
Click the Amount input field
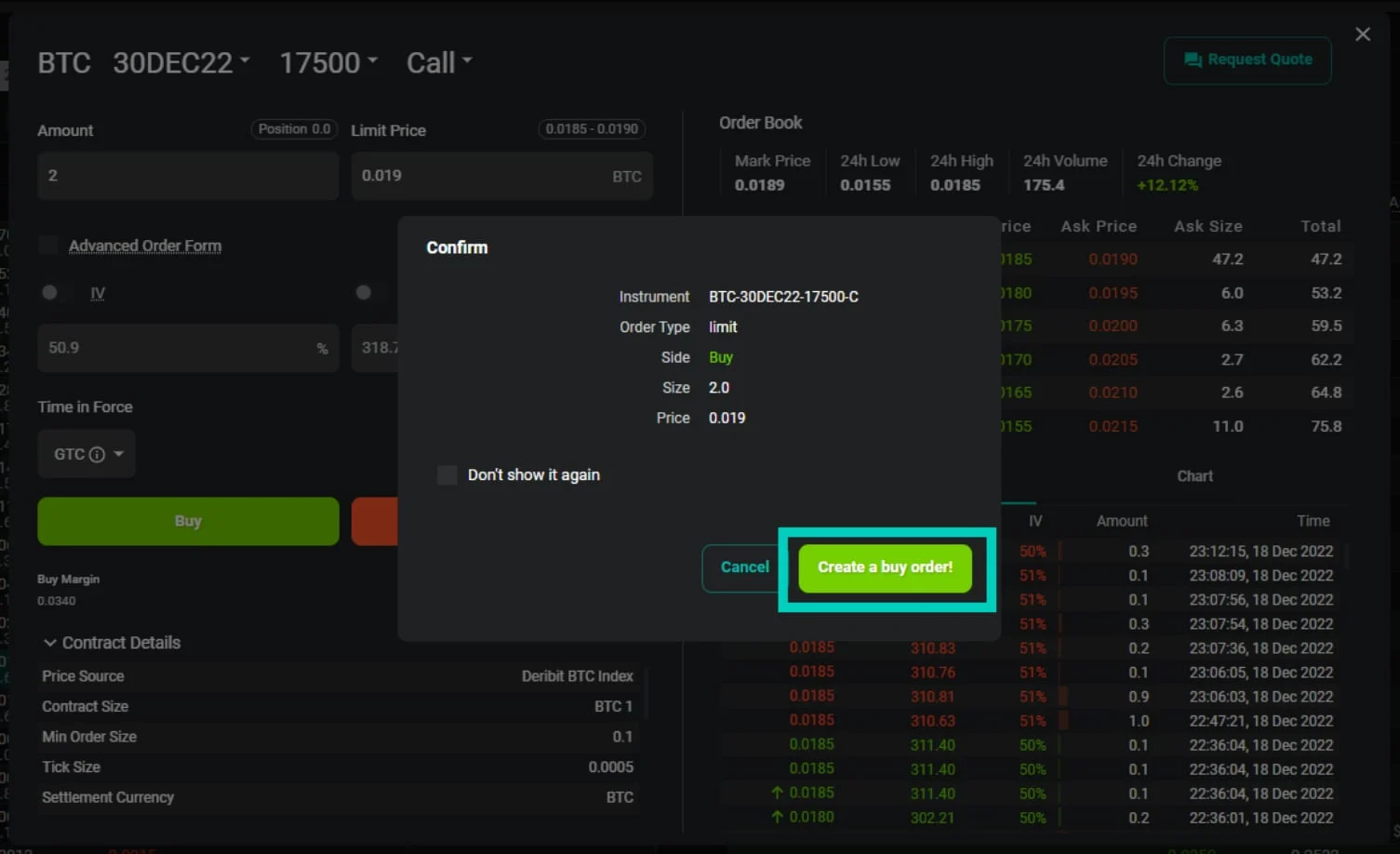pyautogui.click(x=188, y=176)
